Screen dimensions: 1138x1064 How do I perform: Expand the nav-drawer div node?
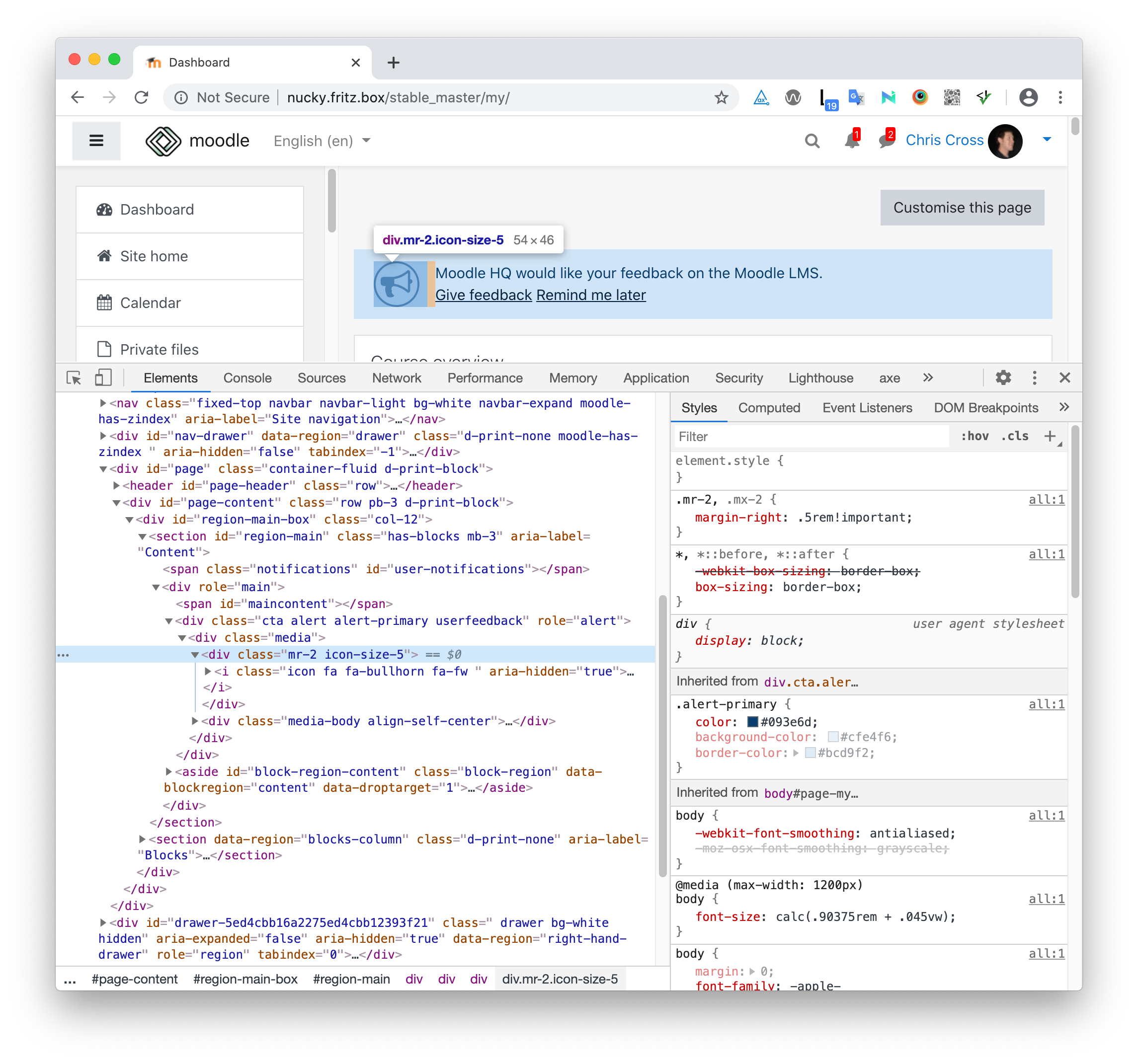point(103,435)
